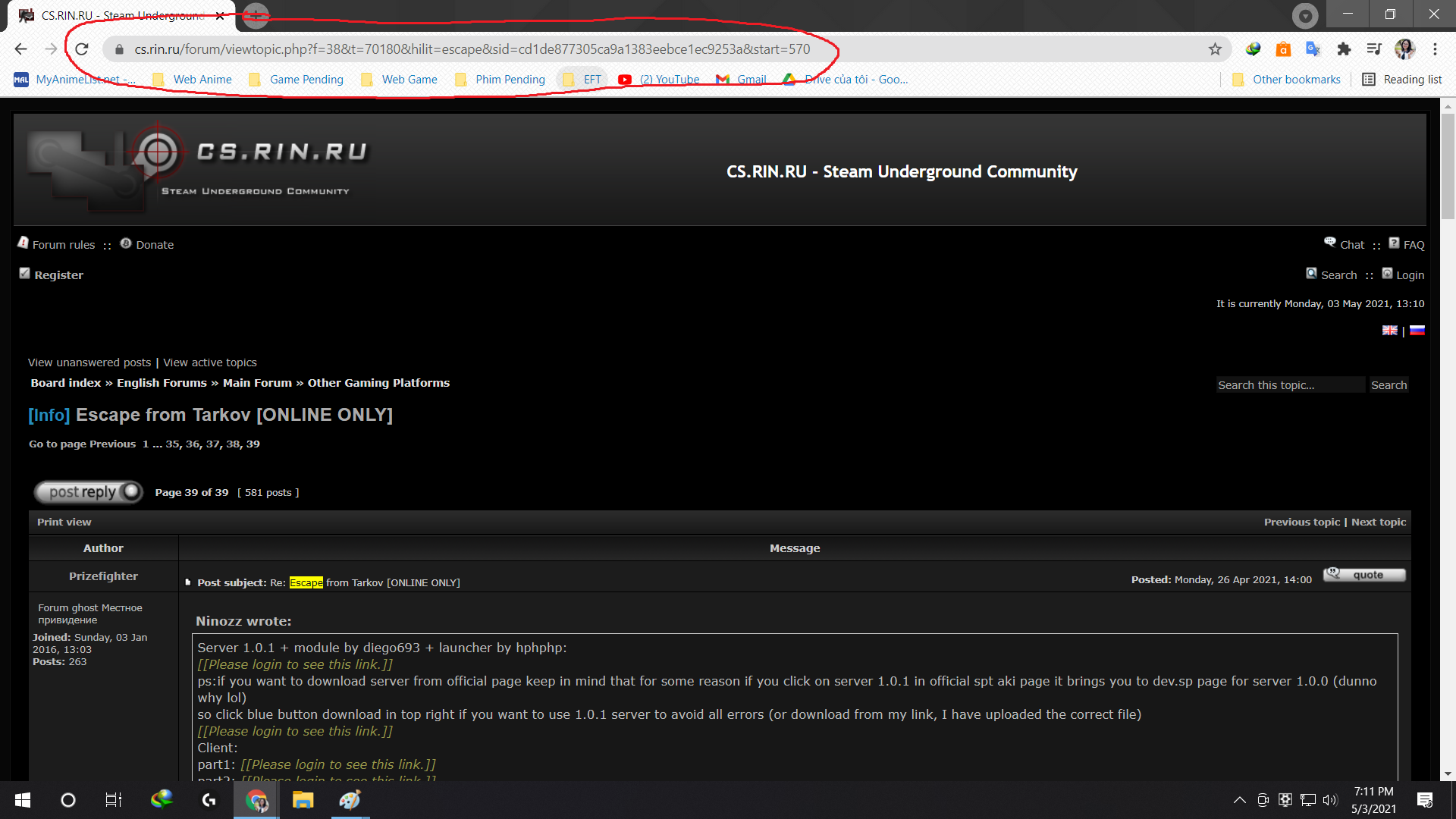
Task: Open EFT bookmark folder
Action: click(x=582, y=80)
